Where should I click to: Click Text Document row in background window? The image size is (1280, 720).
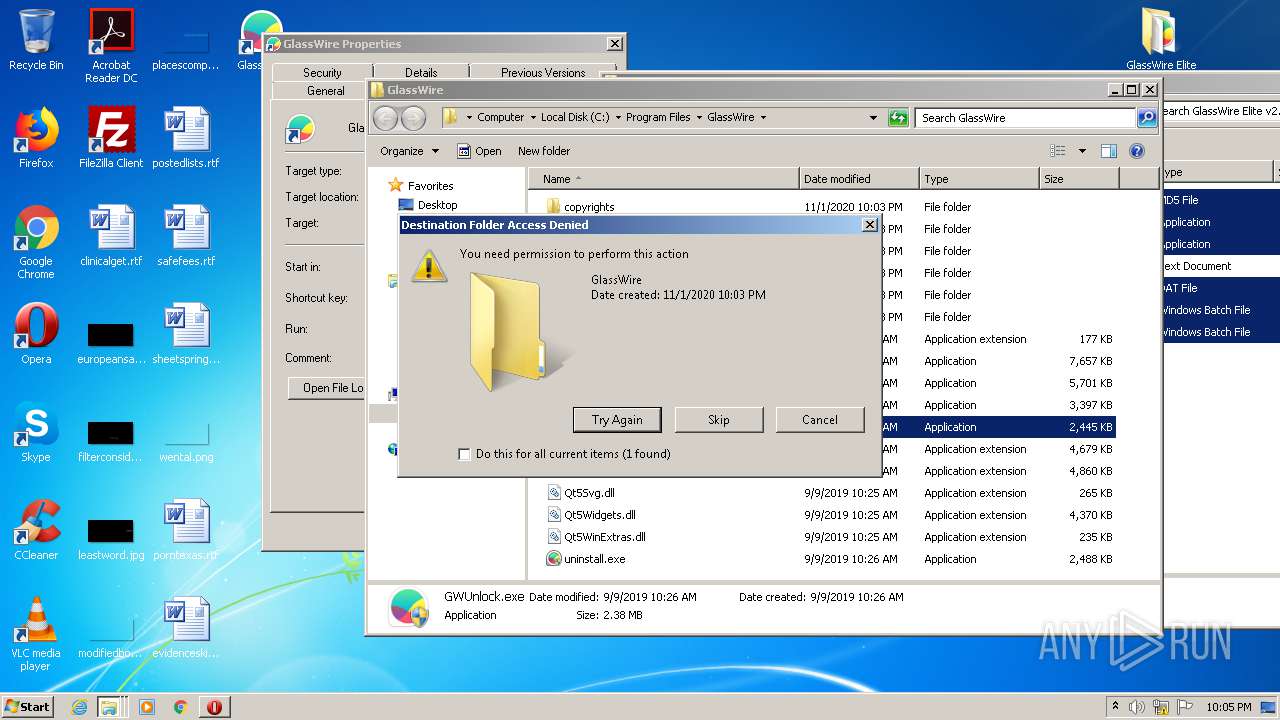[1220, 266]
